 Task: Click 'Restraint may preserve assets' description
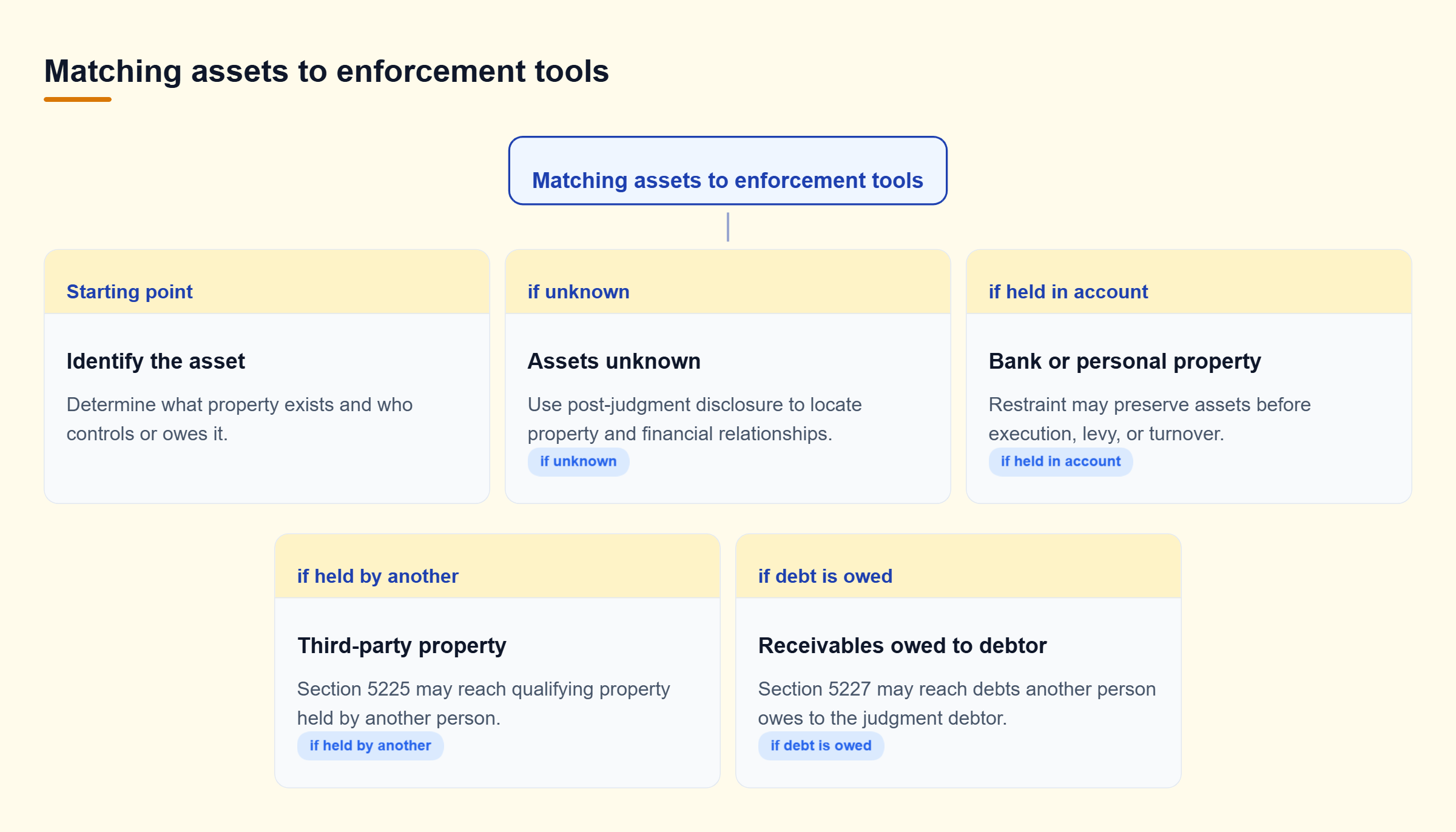[x=1150, y=419]
